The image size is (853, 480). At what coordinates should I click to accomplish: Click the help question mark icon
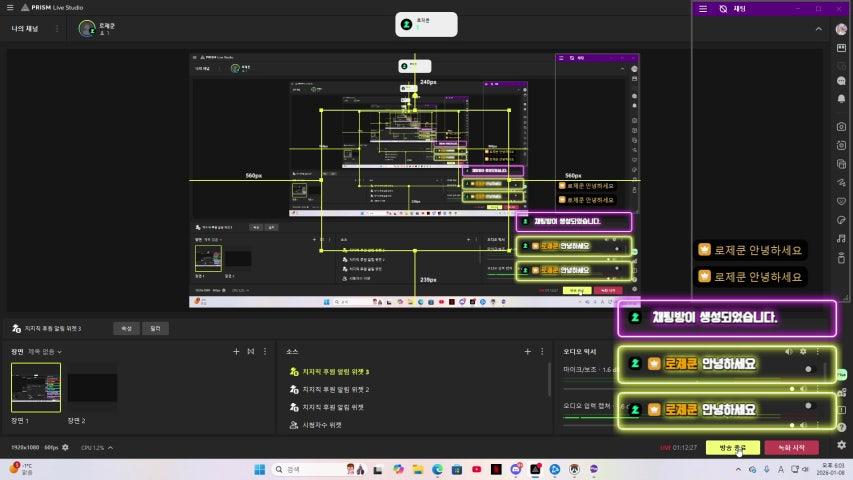click(841, 427)
